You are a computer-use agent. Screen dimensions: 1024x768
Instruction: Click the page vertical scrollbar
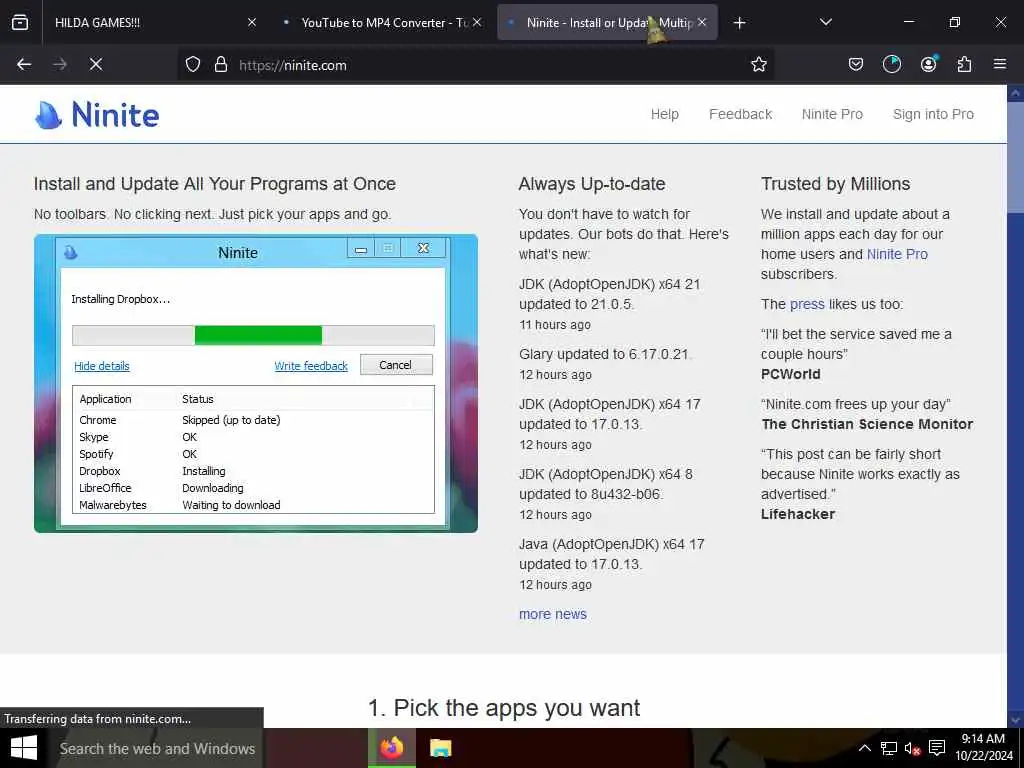1015,405
